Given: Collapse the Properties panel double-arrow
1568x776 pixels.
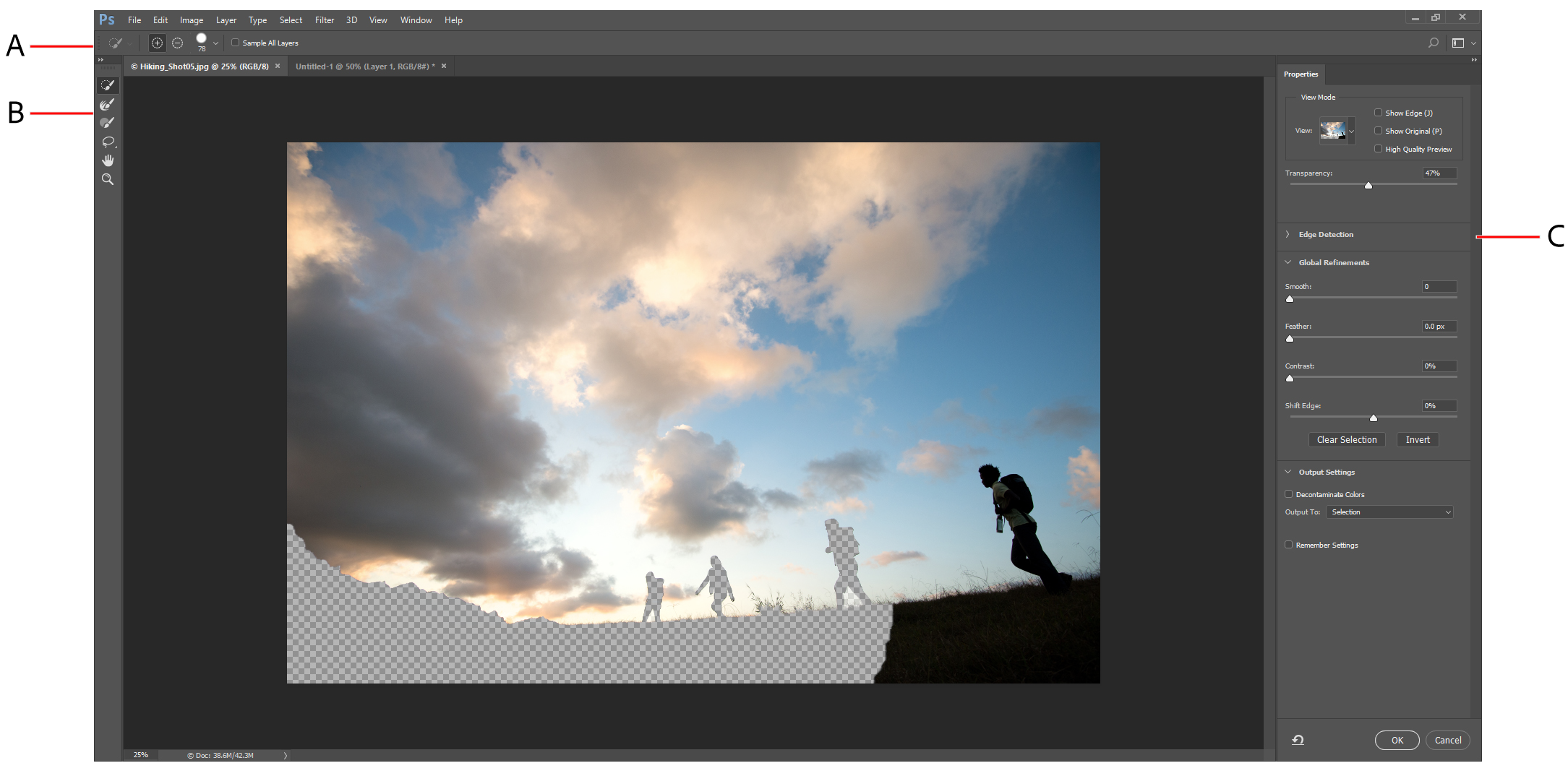Looking at the screenshot, I should tap(1474, 59).
